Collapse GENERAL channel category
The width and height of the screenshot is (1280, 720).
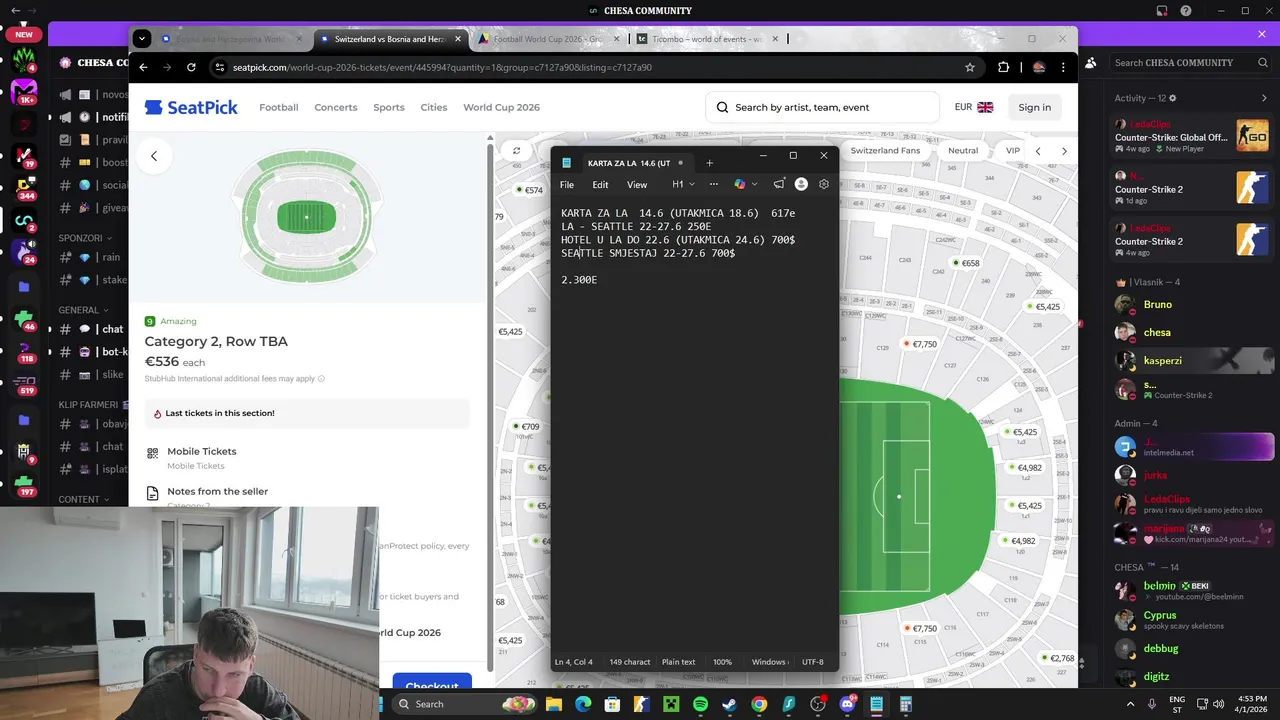pyautogui.click(x=84, y=310)
